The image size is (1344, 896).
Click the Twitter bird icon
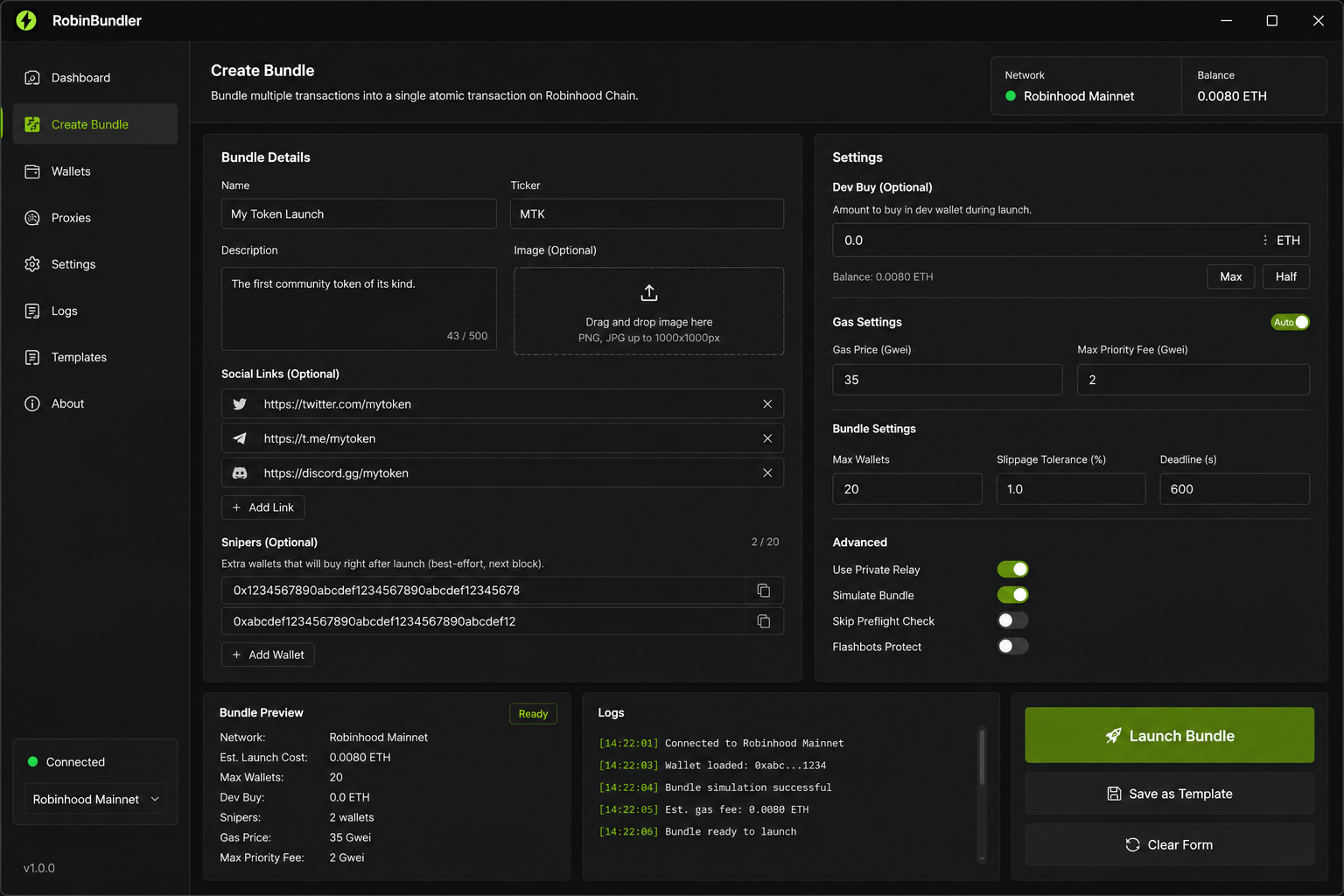pos(240,404)
